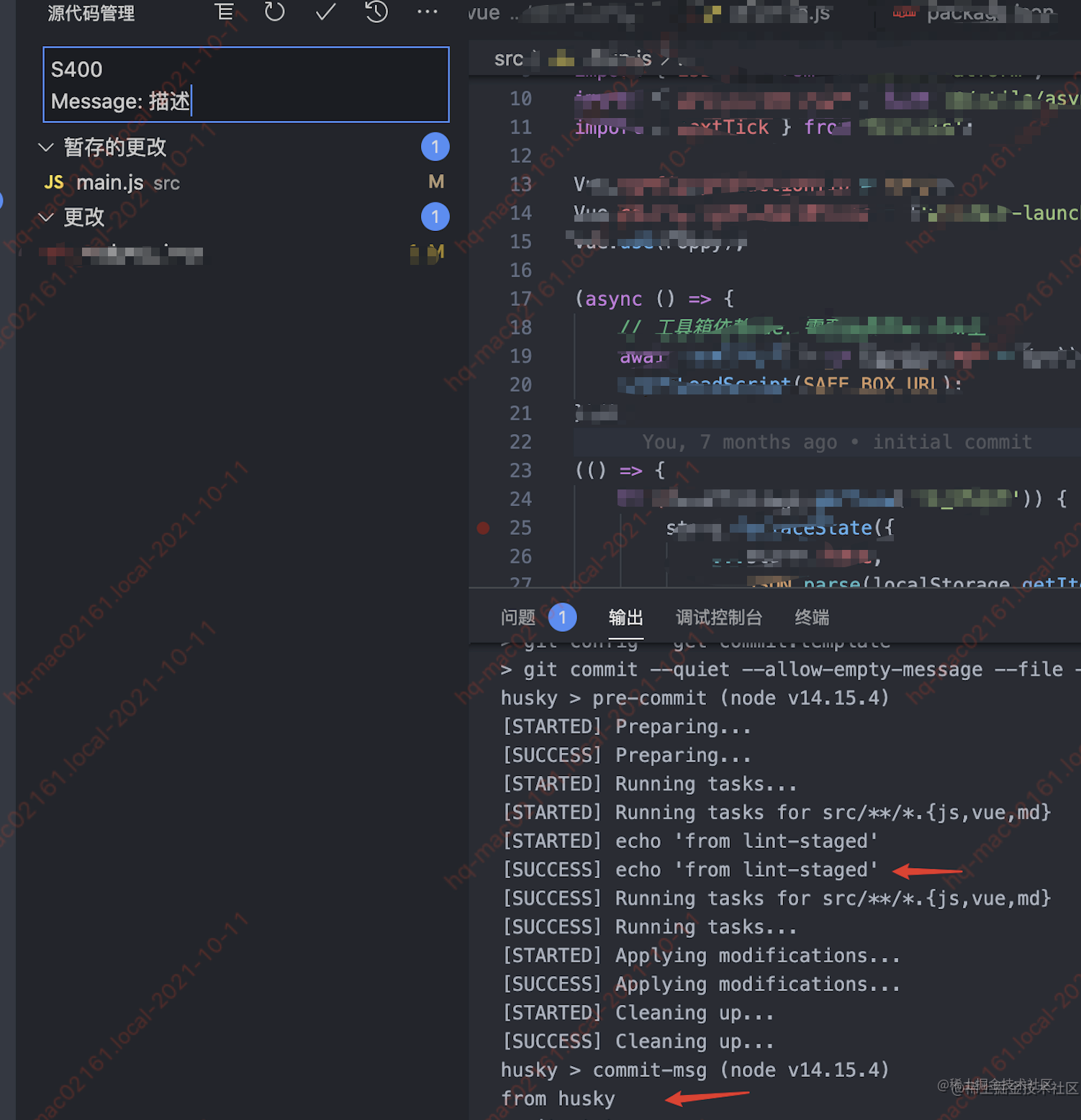
Task: Click the git commit command output line
Action: point(790,669)
